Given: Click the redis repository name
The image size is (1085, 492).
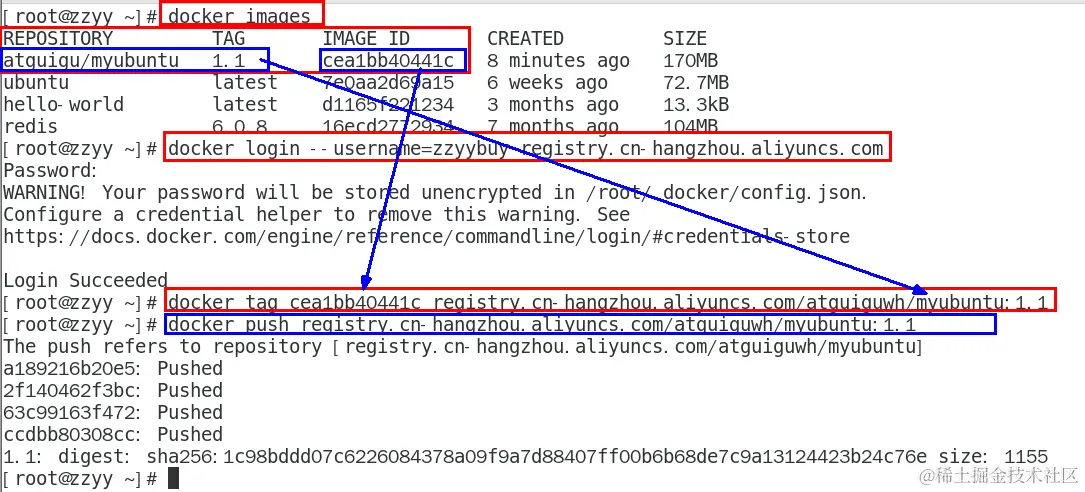Looking at the screenshot, I should (30, 127).
